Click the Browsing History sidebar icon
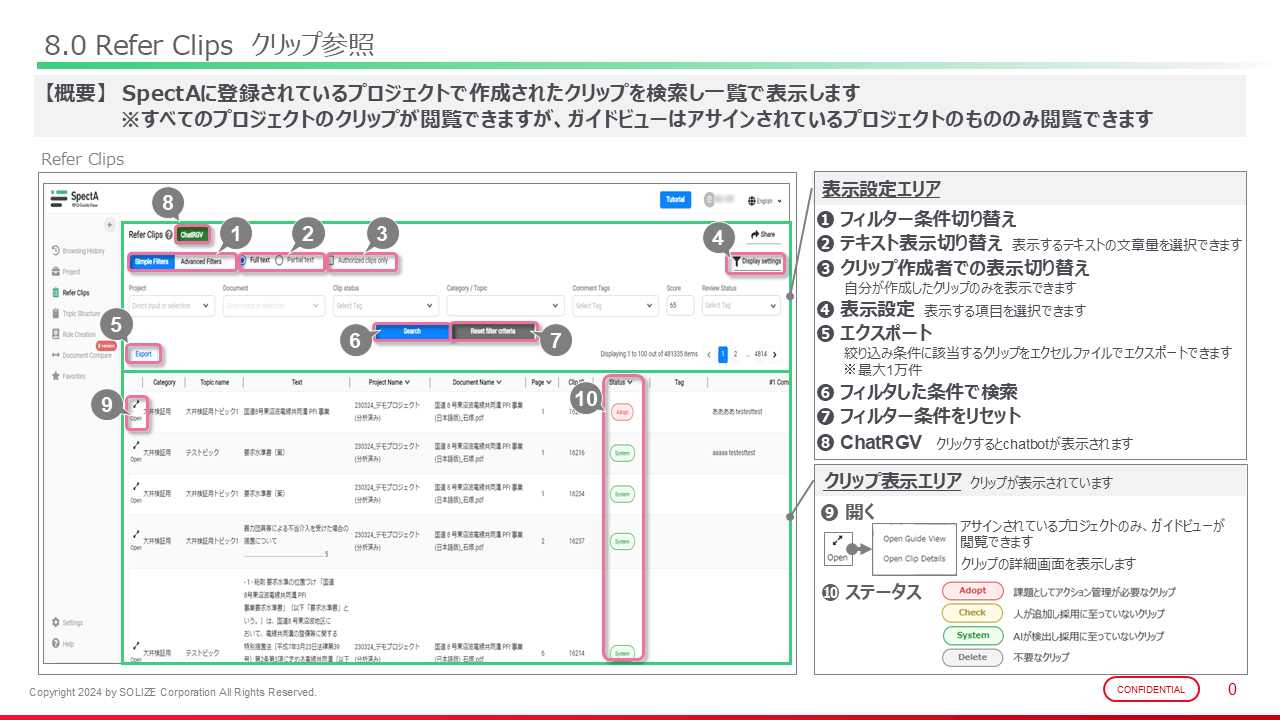 click(x=55, y=250)
